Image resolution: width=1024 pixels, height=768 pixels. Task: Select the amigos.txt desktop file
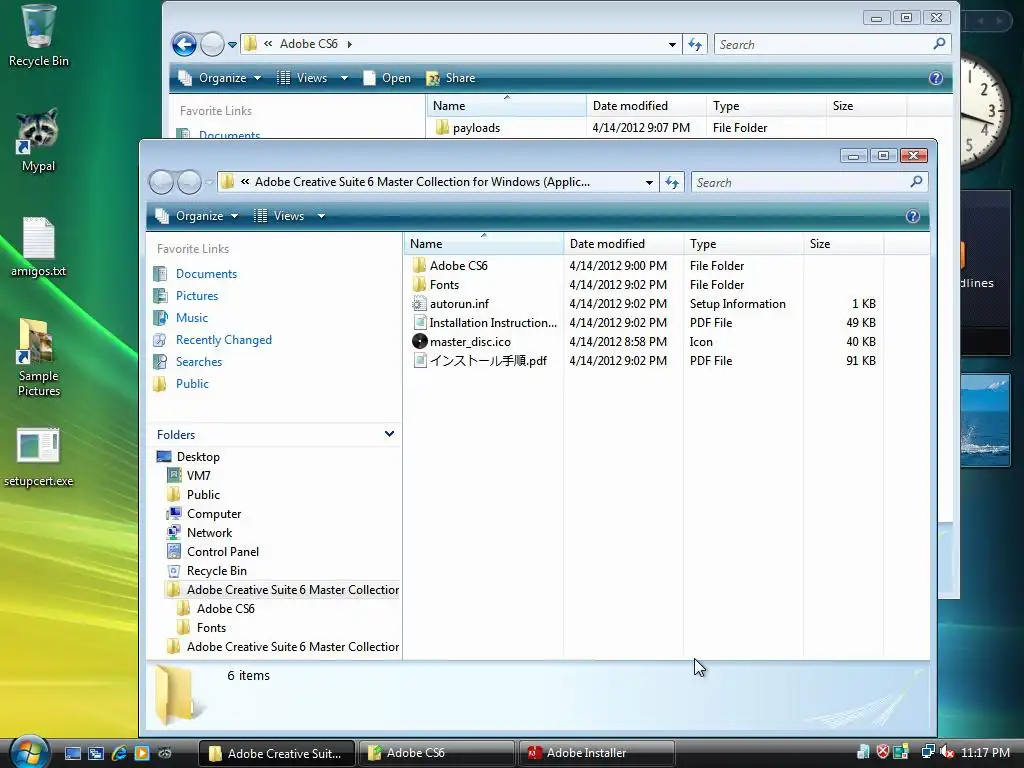pyautogui.click(x=38, y=247)
